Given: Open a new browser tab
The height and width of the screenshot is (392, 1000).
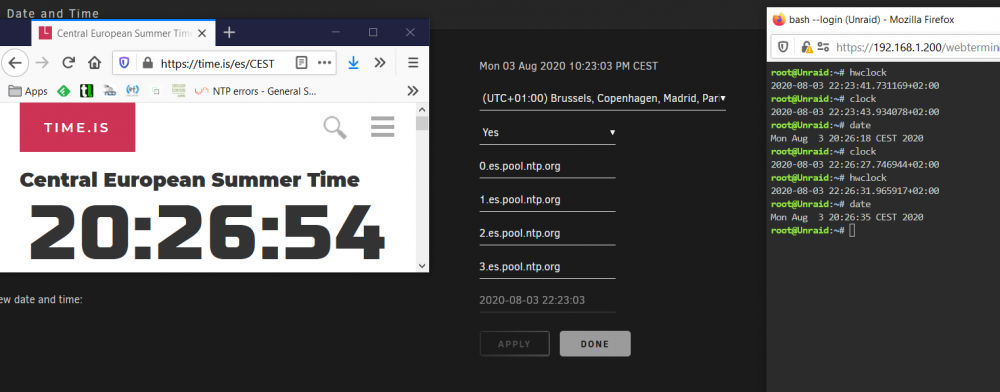Looking at the screenshot, I should pos(230,33).
